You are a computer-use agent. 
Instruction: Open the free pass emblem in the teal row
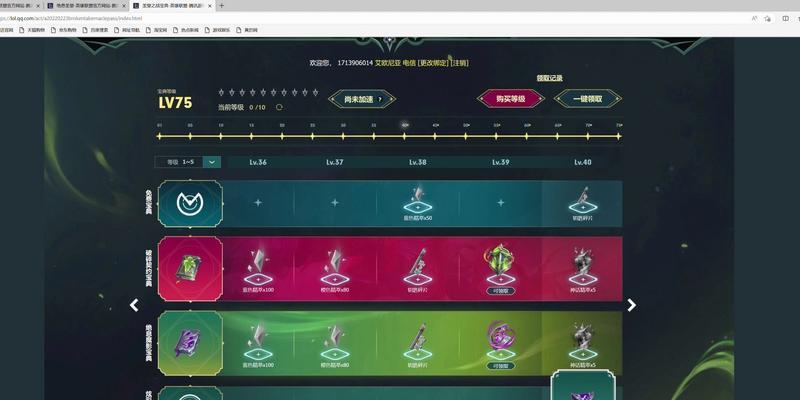[190, 203]
